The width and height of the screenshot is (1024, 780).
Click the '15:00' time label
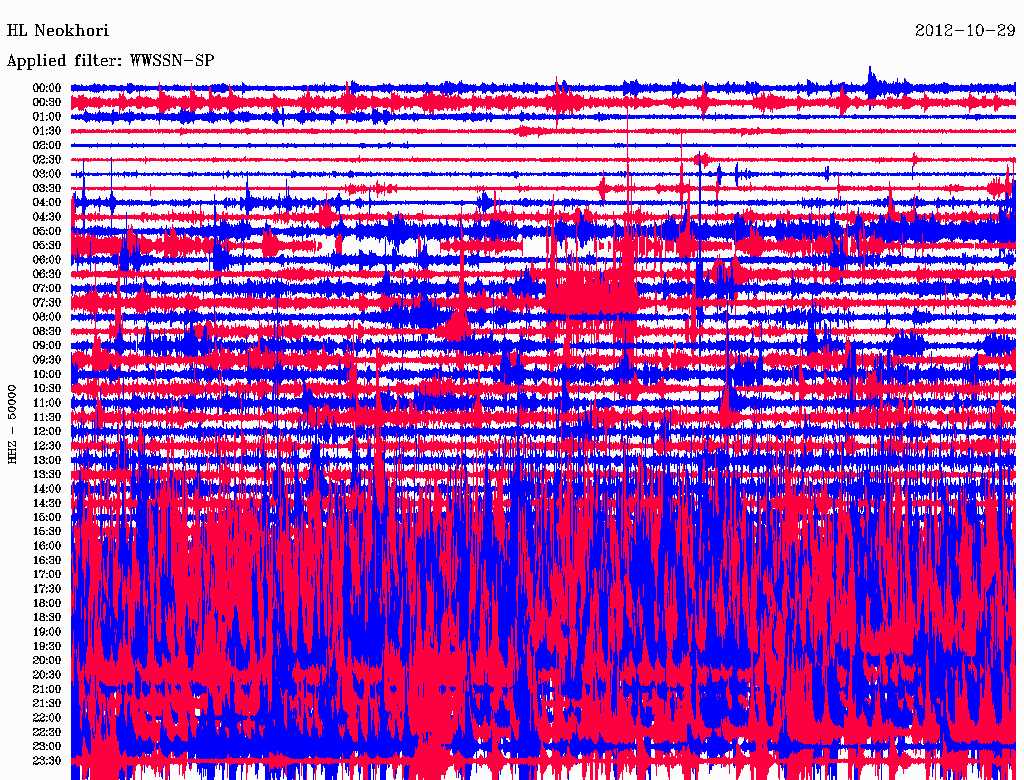pos(47,517)
